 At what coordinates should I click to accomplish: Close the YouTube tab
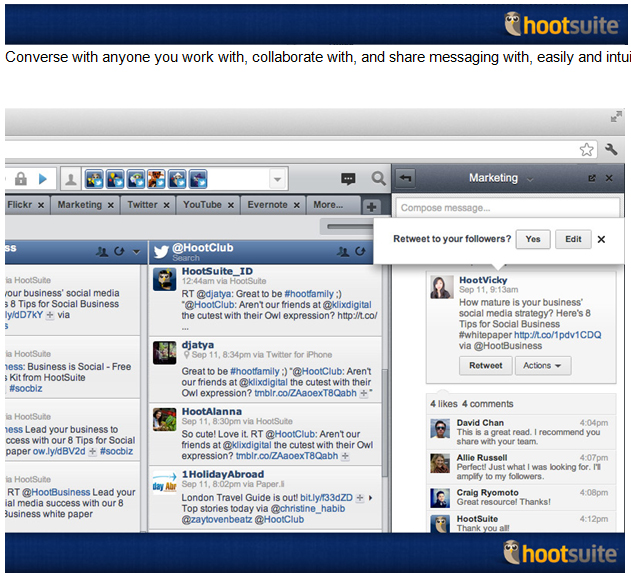point(231,205)
